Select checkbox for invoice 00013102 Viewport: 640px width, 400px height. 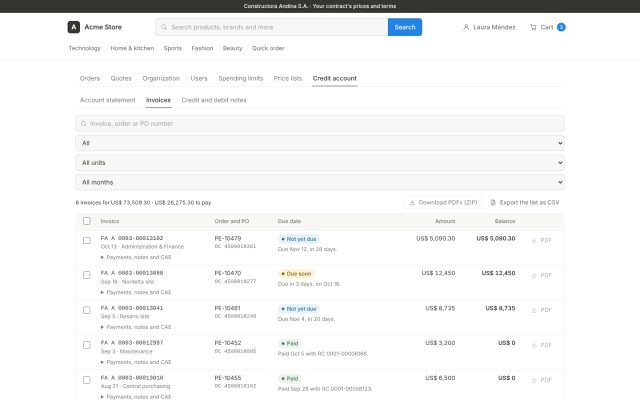point(87,240)
